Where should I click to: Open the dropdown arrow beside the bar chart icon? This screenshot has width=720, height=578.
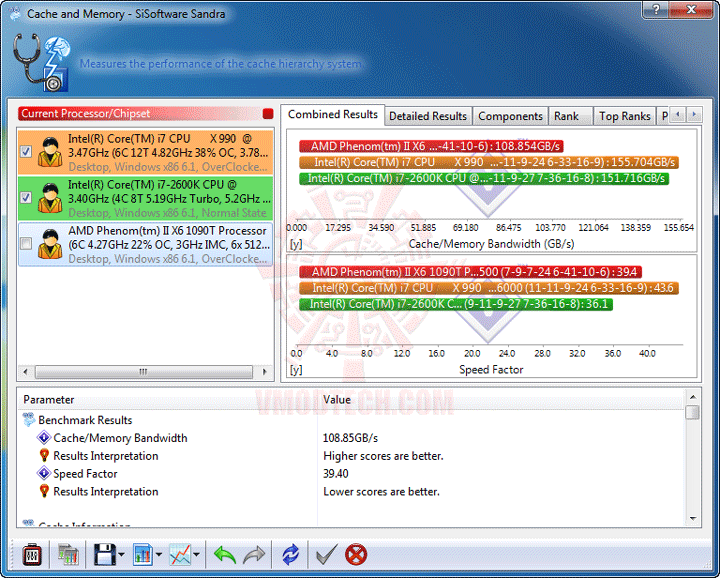point(159,555)
